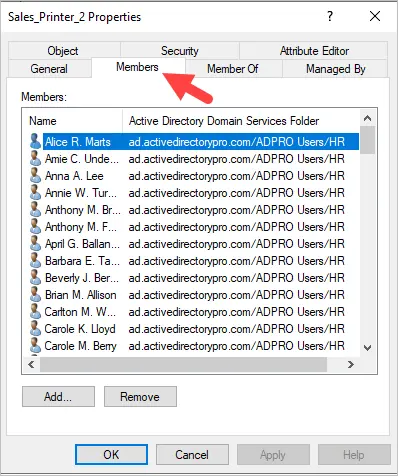398x476 pixels.
Task: Confirm with the OK button
Action: (x=111, y=454)
